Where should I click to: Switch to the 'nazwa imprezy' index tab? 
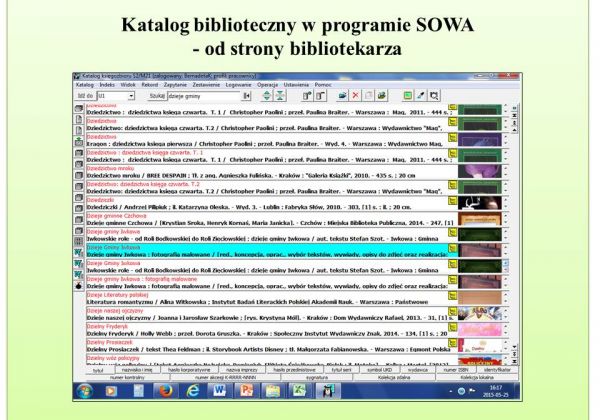(x=241, y=370)
